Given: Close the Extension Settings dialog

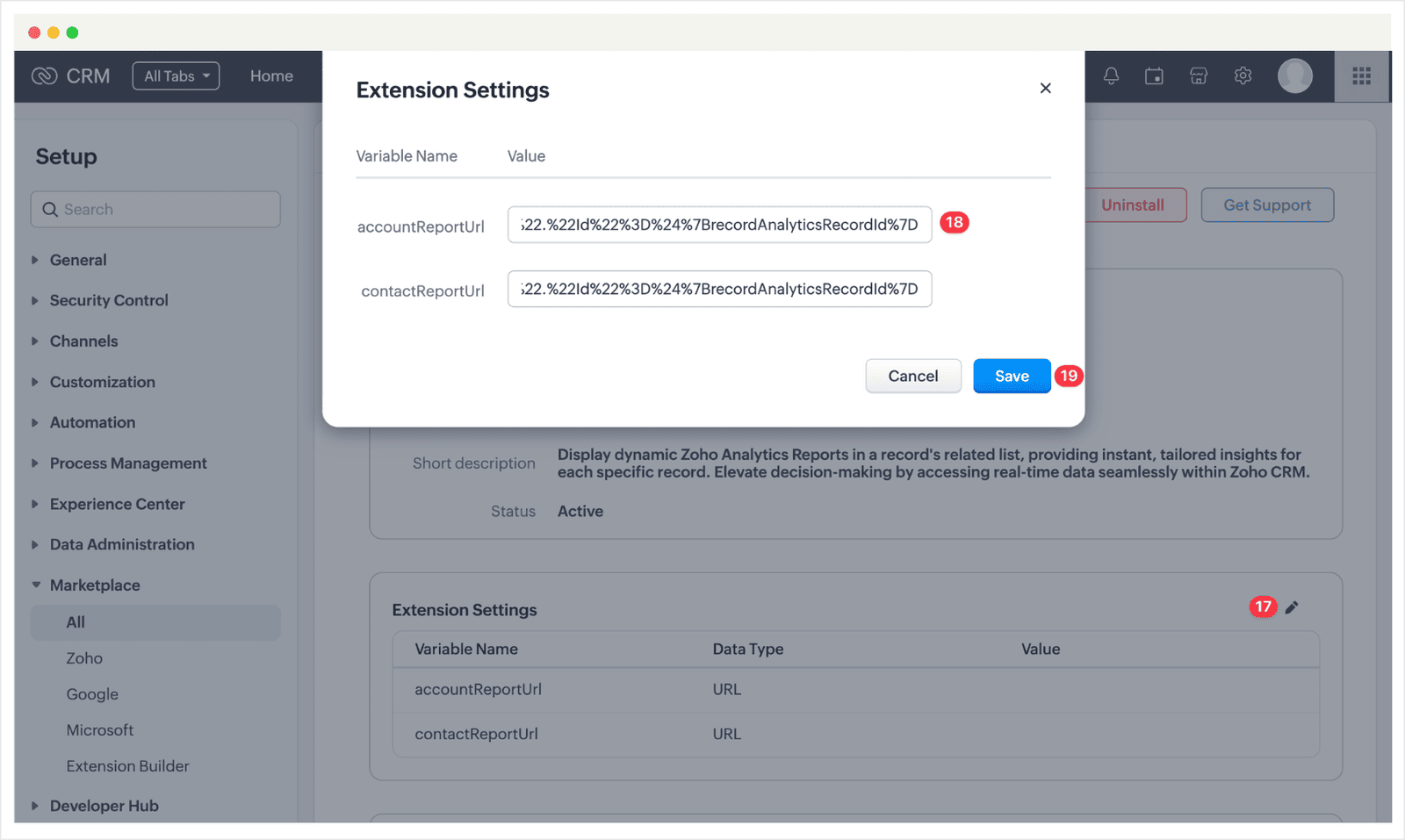Looking at the screenshot, I should pos(1045,88).
